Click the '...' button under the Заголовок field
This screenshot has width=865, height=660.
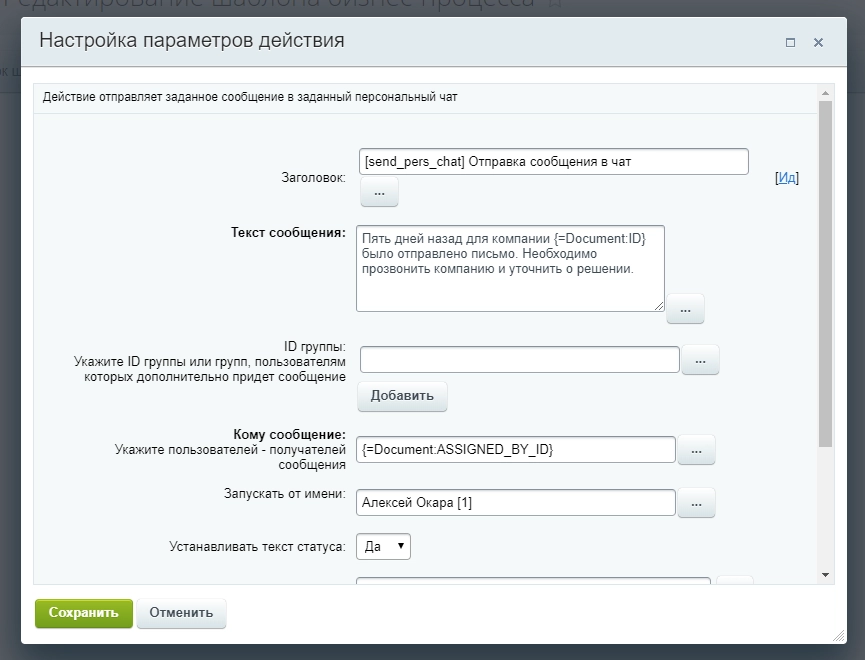pyautogui.click(x=379, y=191)
